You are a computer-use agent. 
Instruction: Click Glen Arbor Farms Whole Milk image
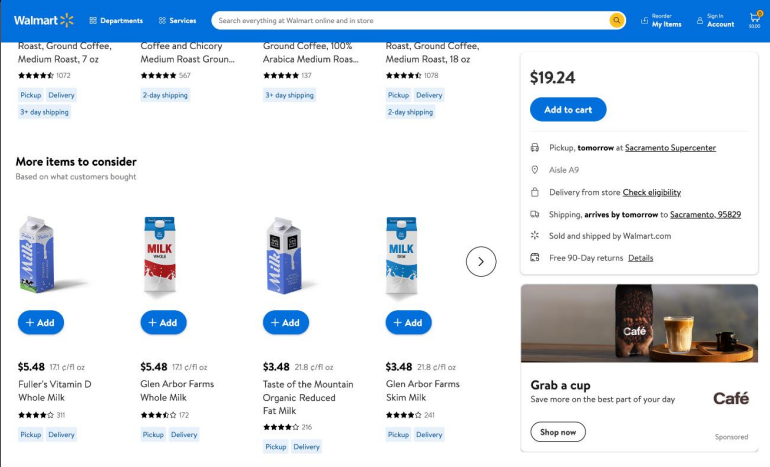[x=163, y=256]
